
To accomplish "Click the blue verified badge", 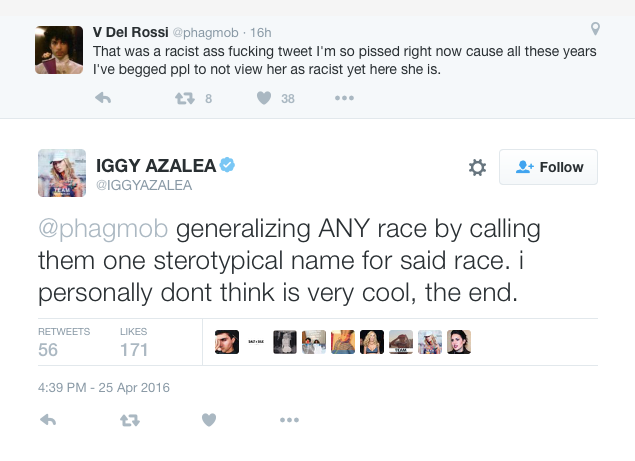I will coord(228,165).
